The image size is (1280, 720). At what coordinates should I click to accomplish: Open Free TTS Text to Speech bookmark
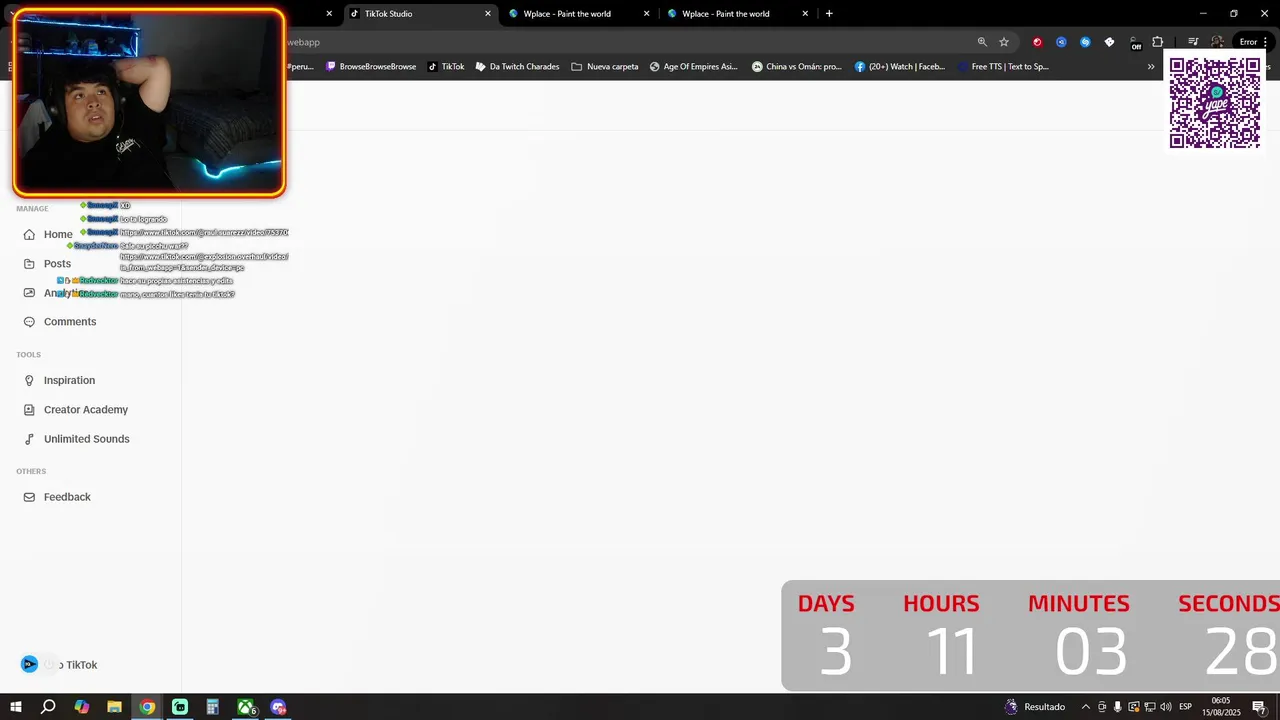(1003, 67)
